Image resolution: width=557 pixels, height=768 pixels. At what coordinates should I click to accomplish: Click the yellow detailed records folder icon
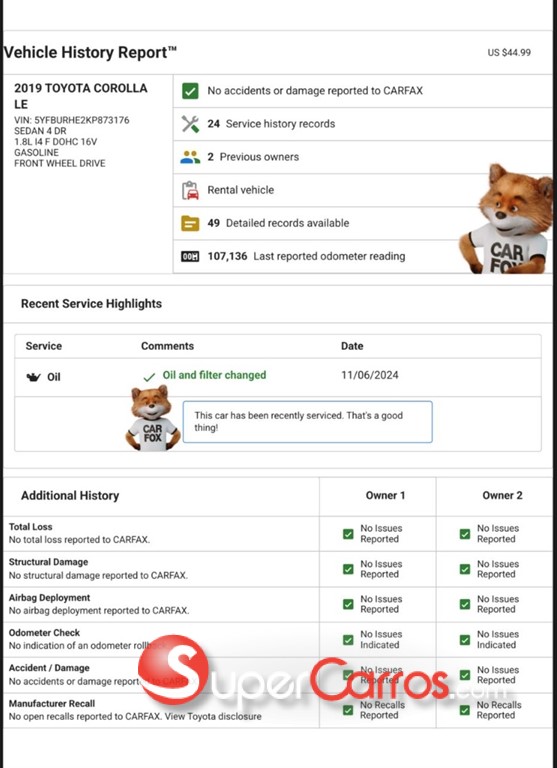point(190,223)
